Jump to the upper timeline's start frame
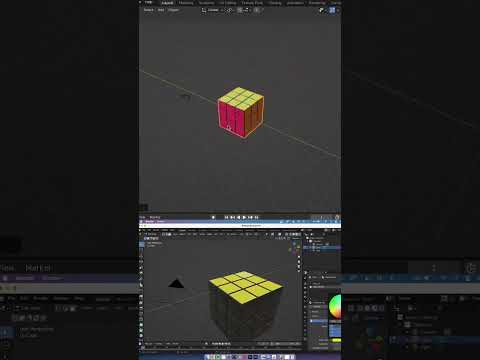 (x=226, y=217)
